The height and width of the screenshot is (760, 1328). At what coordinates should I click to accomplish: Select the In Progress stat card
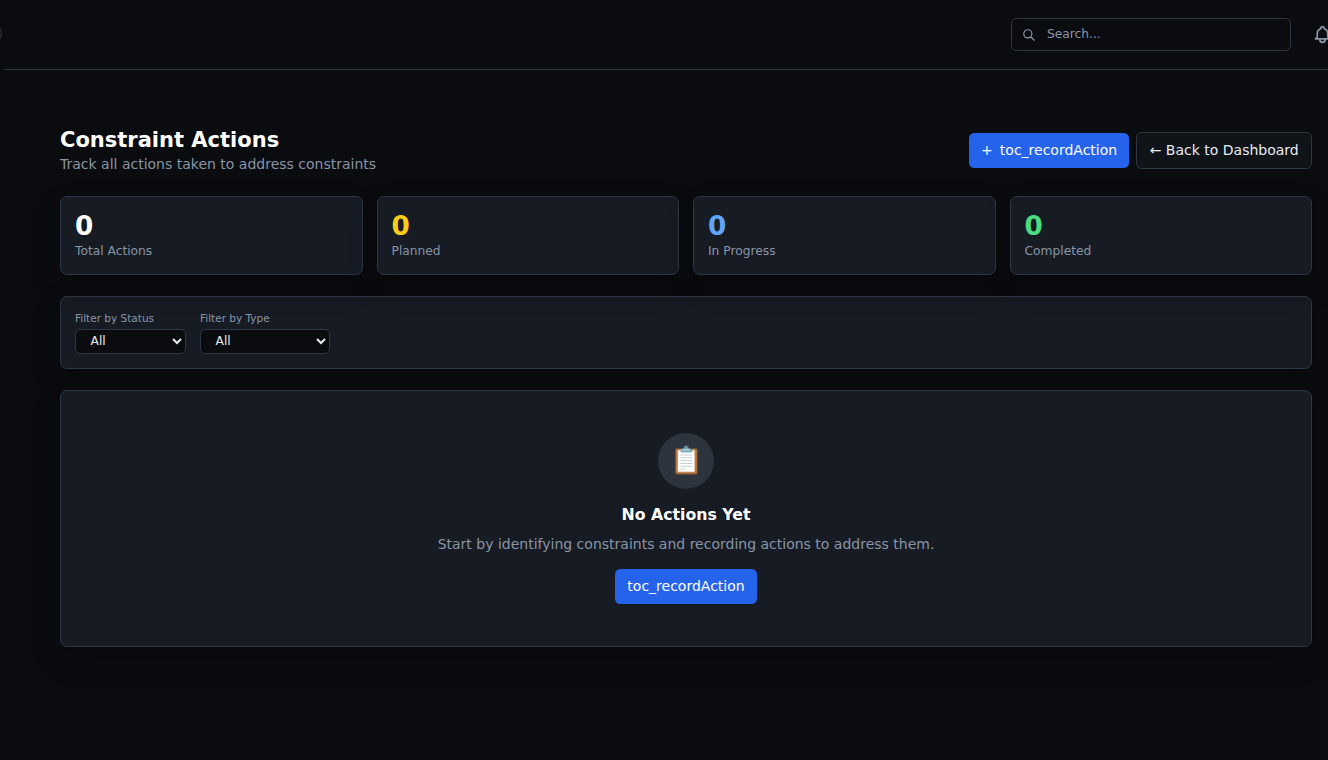[844, 235]
